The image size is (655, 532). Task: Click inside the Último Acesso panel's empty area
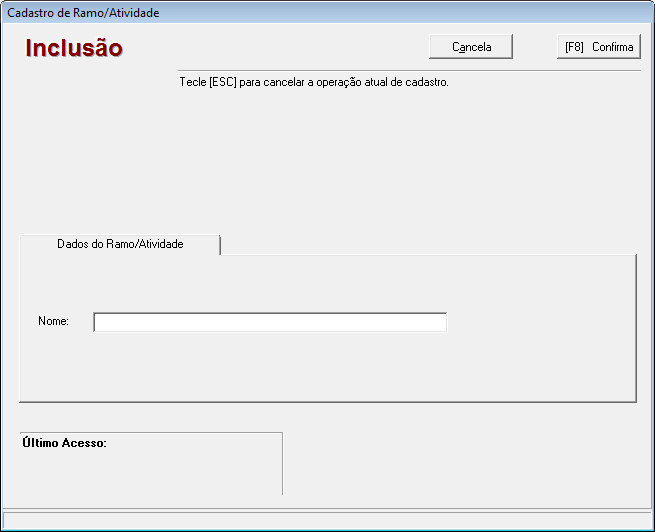150,472
